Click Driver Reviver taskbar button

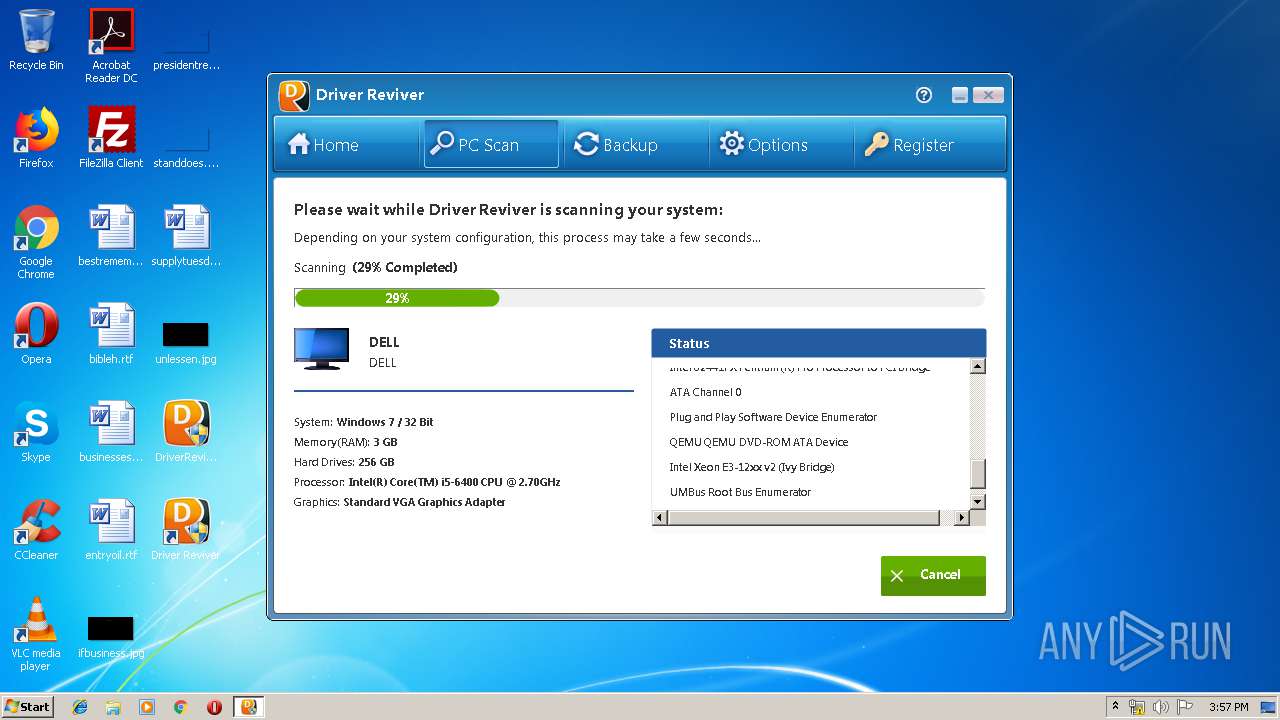click(248, 707)
